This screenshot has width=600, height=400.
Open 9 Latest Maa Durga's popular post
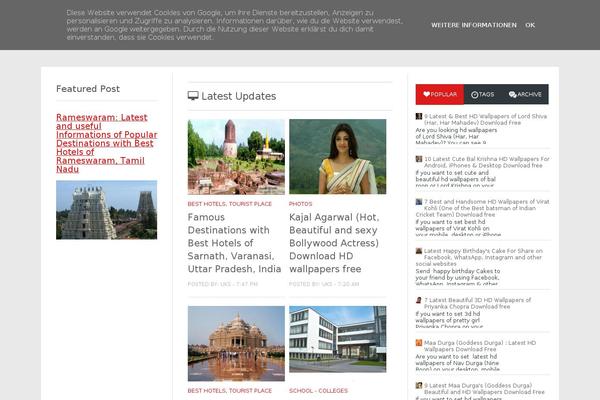click(x=484, y=389)
